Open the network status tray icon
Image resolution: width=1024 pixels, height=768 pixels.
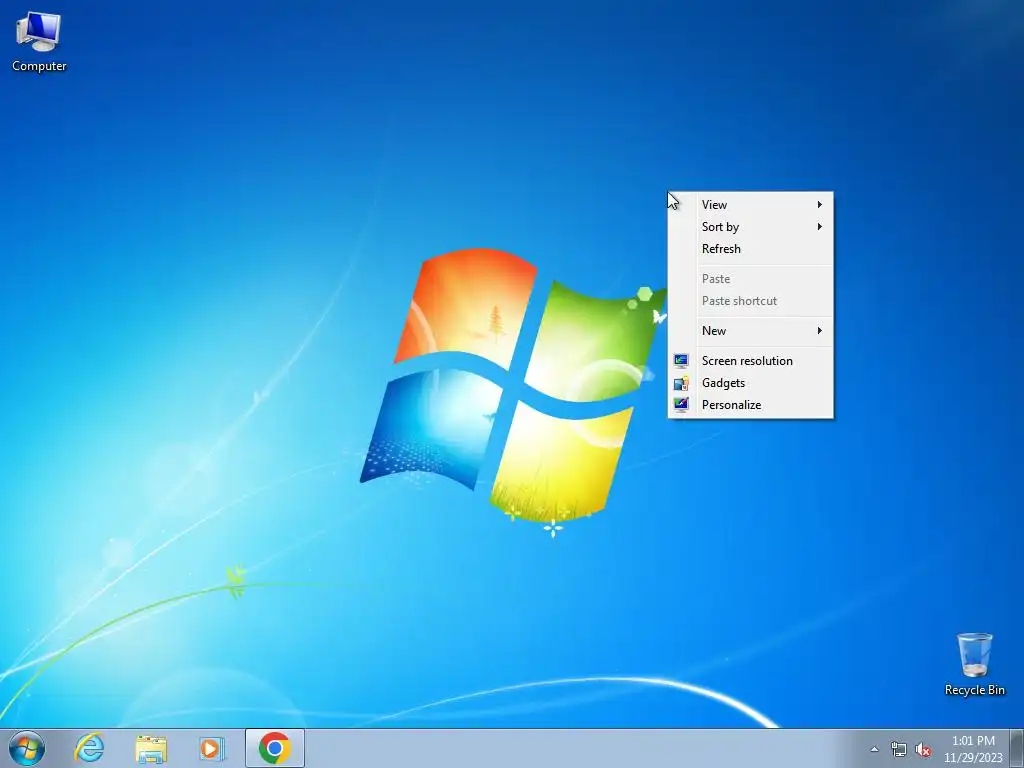click(899, 749)
